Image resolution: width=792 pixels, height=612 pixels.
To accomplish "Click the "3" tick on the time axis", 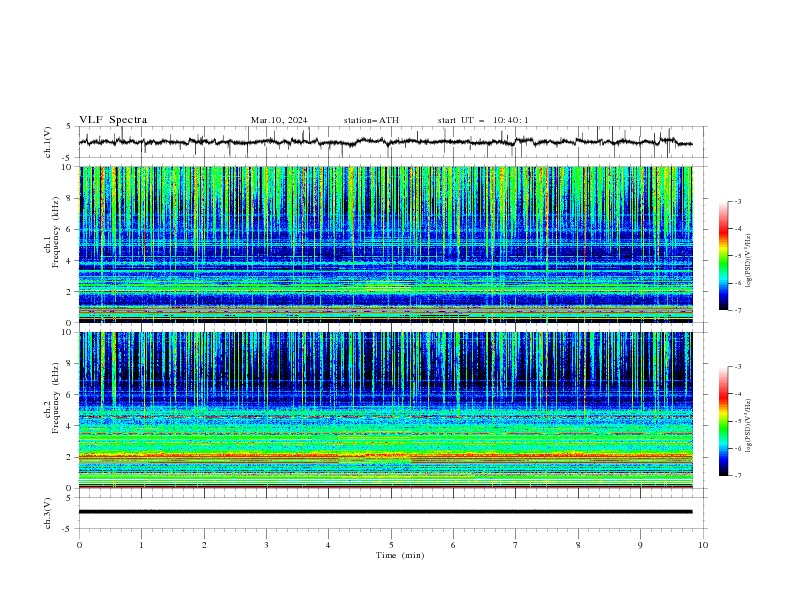I will click(x=266, y=545).
